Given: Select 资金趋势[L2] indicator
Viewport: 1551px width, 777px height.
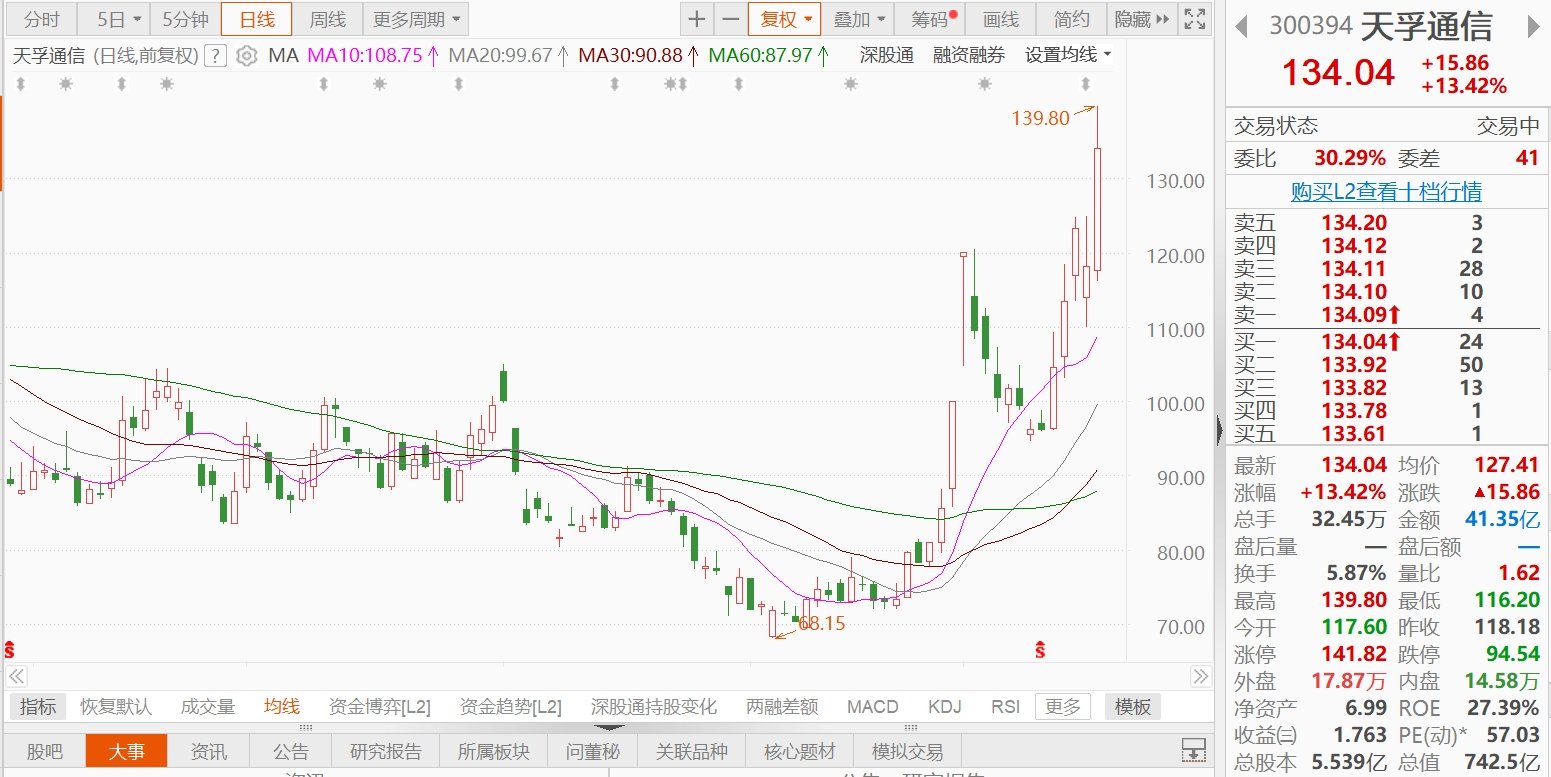Looking at the screenshot, I should tap(511, 707).
